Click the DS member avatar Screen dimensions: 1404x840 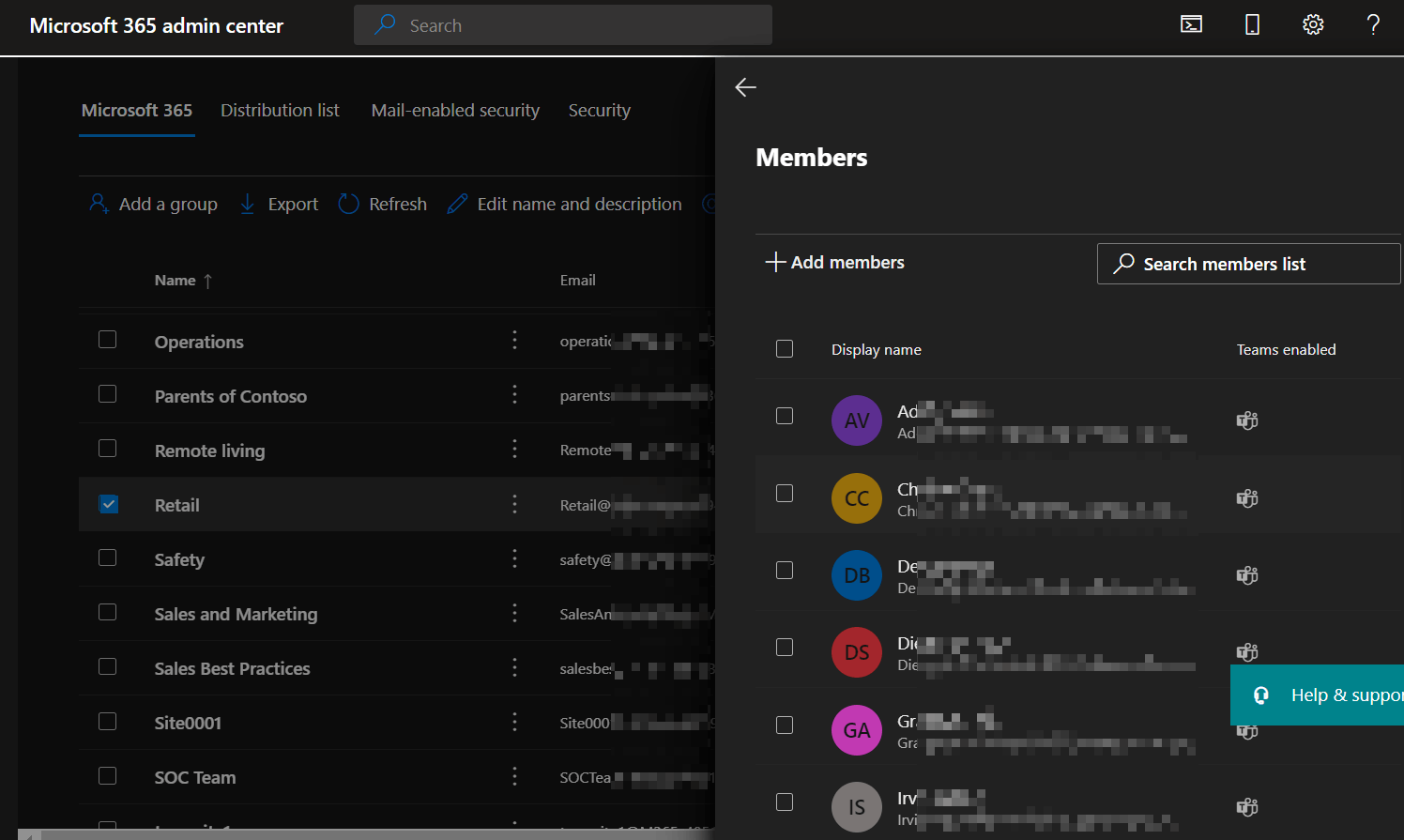tap(857, 652)
